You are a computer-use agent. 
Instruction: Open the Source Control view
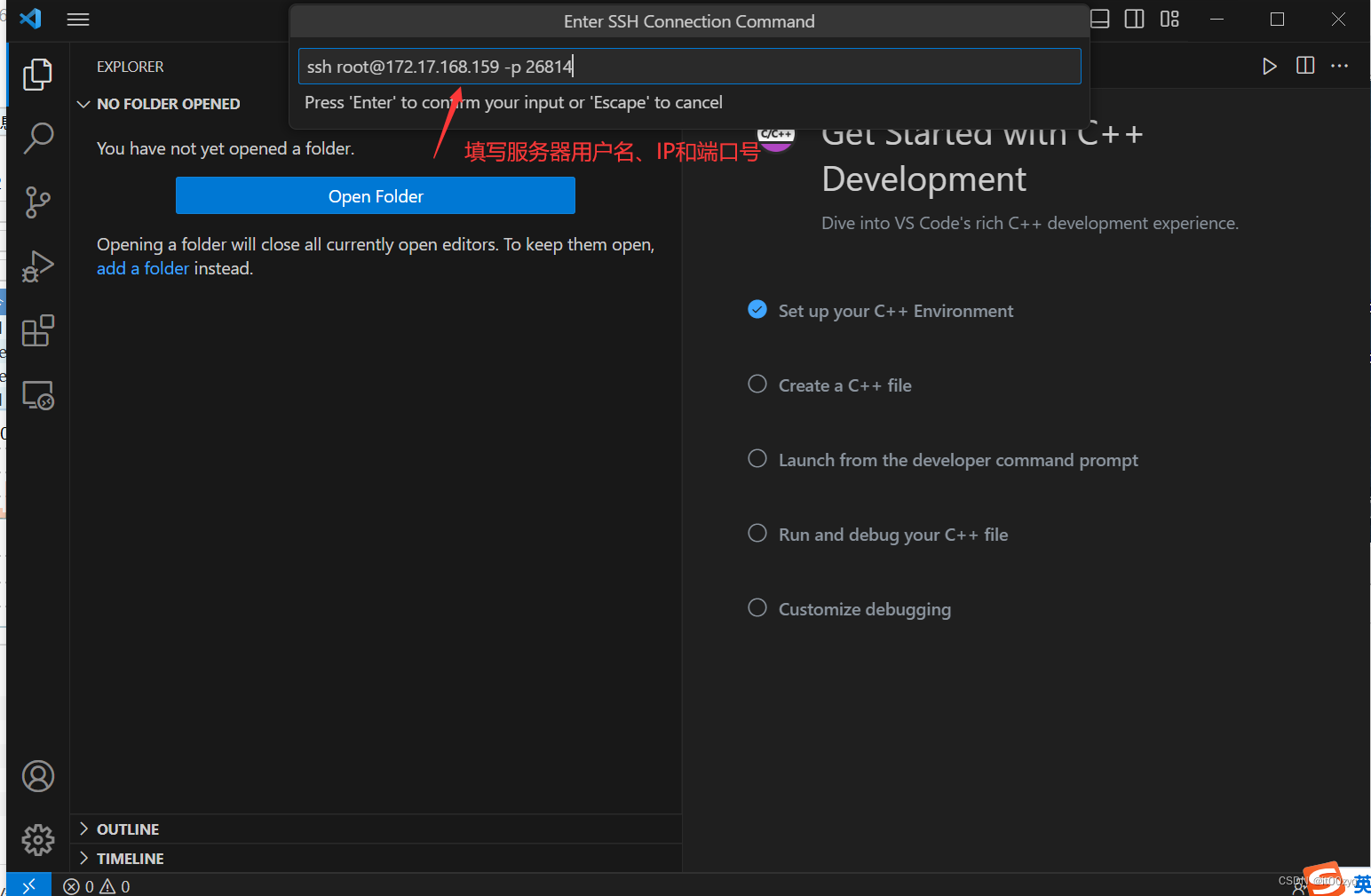tap(37, 202)
